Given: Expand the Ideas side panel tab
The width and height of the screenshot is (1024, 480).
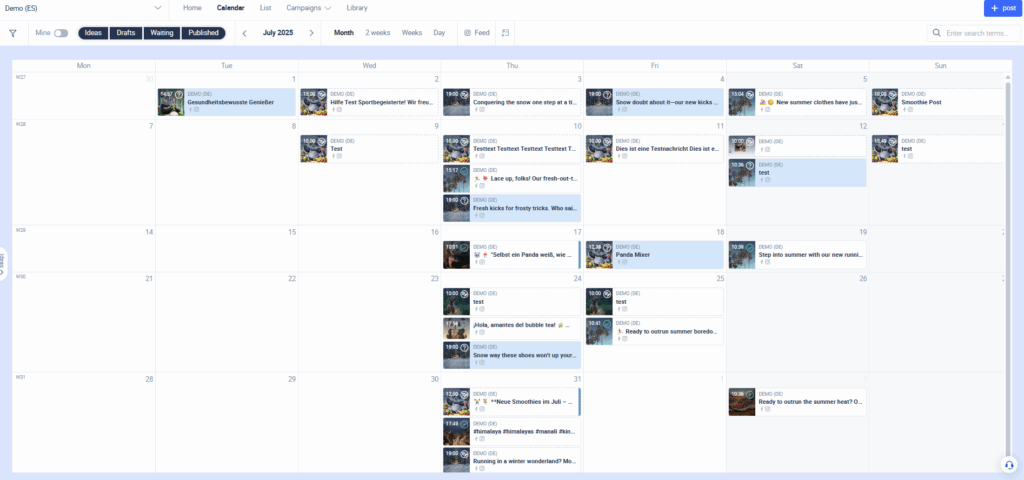Looking at the screenshot, I should (x=3, y=263).
